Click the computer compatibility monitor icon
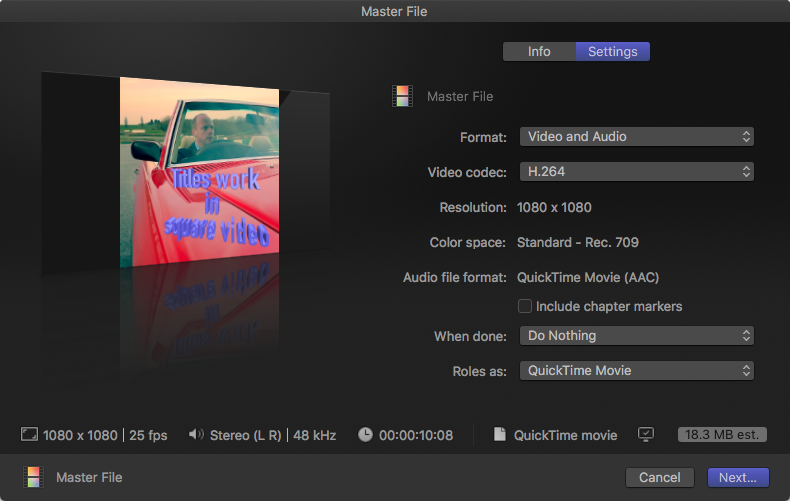Viewport: 790px width, 501px height. 646,434
